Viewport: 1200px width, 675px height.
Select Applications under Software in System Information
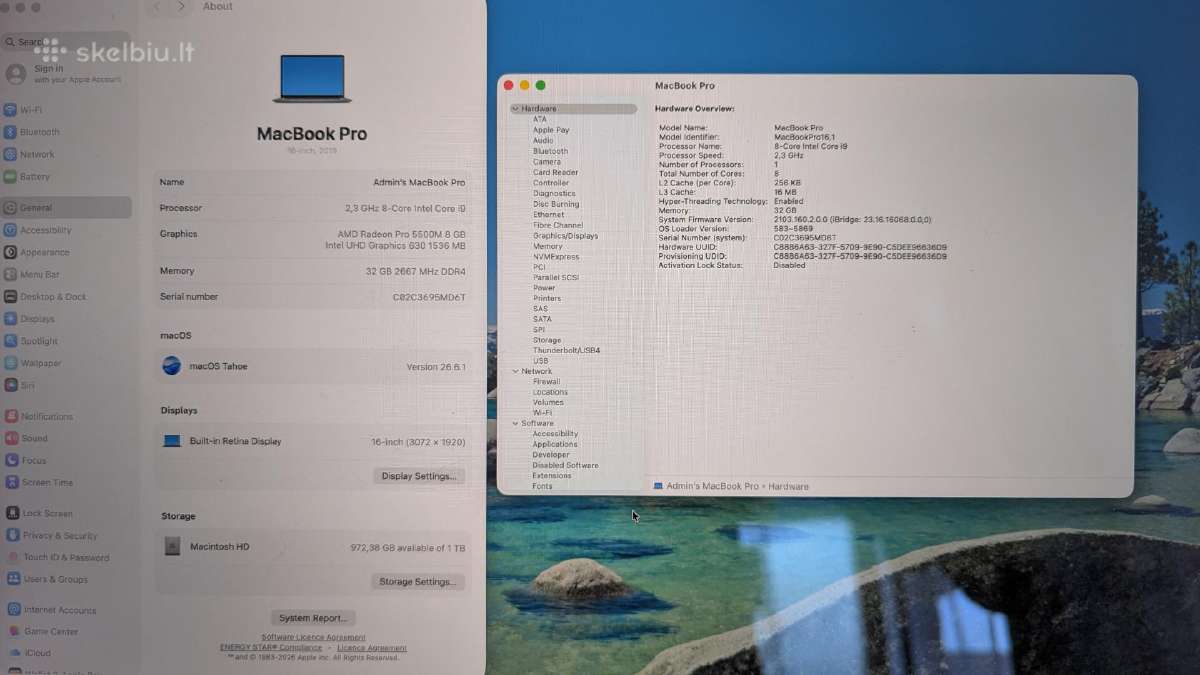click(x=555, y=444)
